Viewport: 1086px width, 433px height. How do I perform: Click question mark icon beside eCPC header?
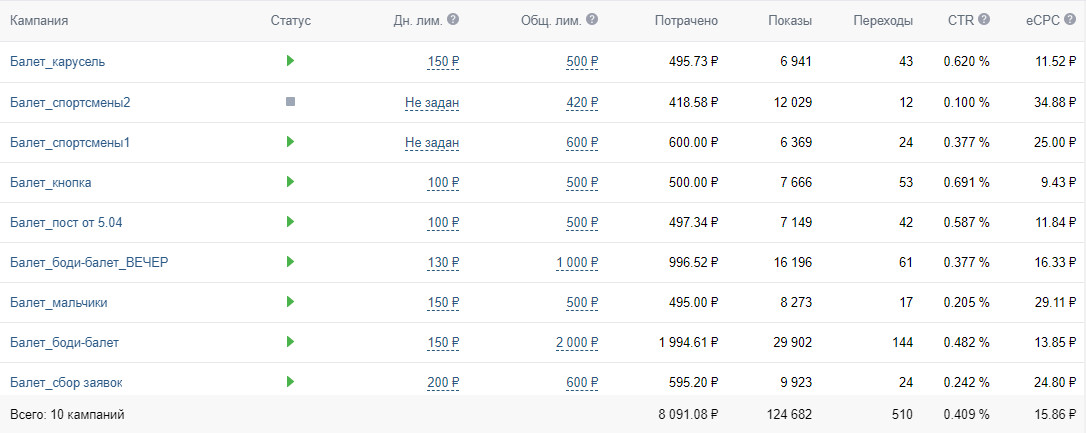tap(1071, 20)
